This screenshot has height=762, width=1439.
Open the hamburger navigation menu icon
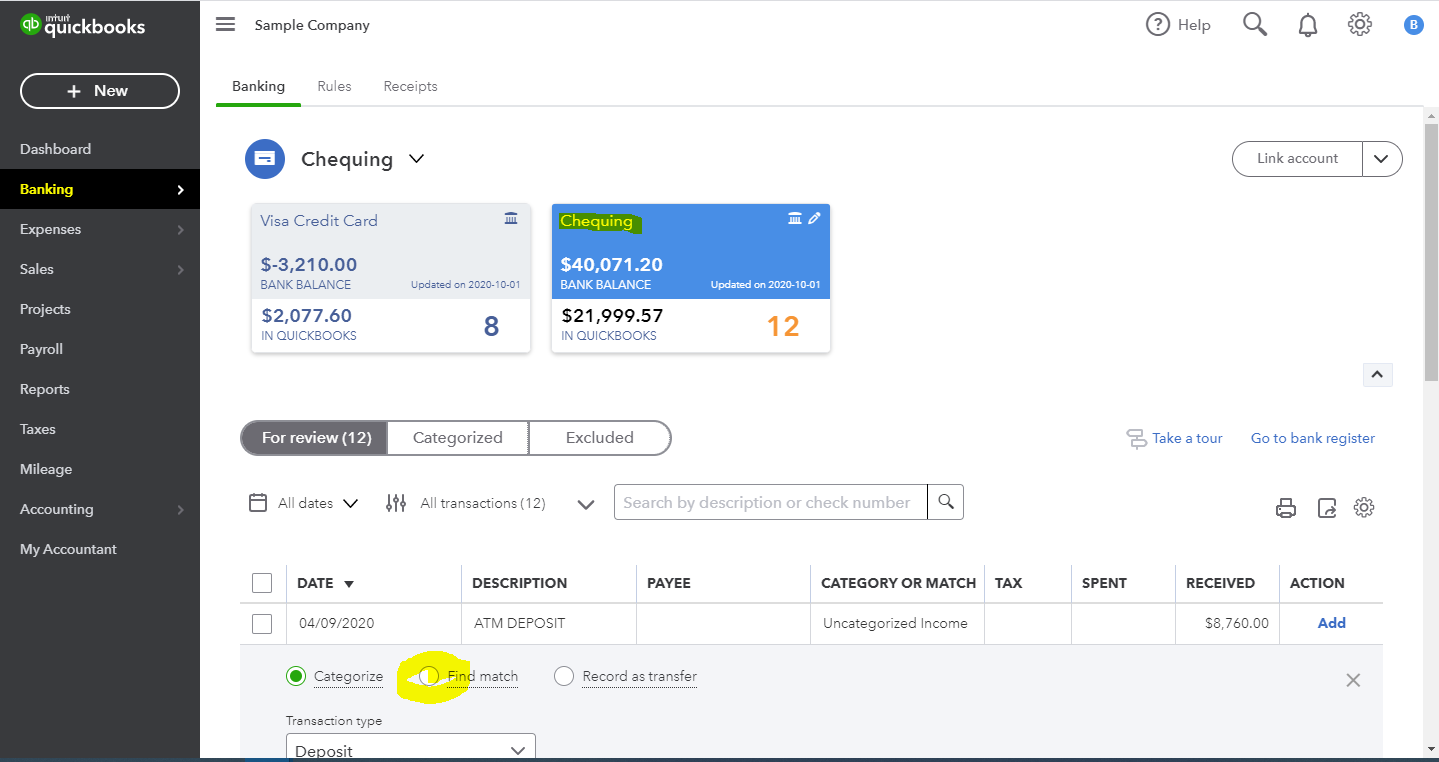tap(225, 24)
